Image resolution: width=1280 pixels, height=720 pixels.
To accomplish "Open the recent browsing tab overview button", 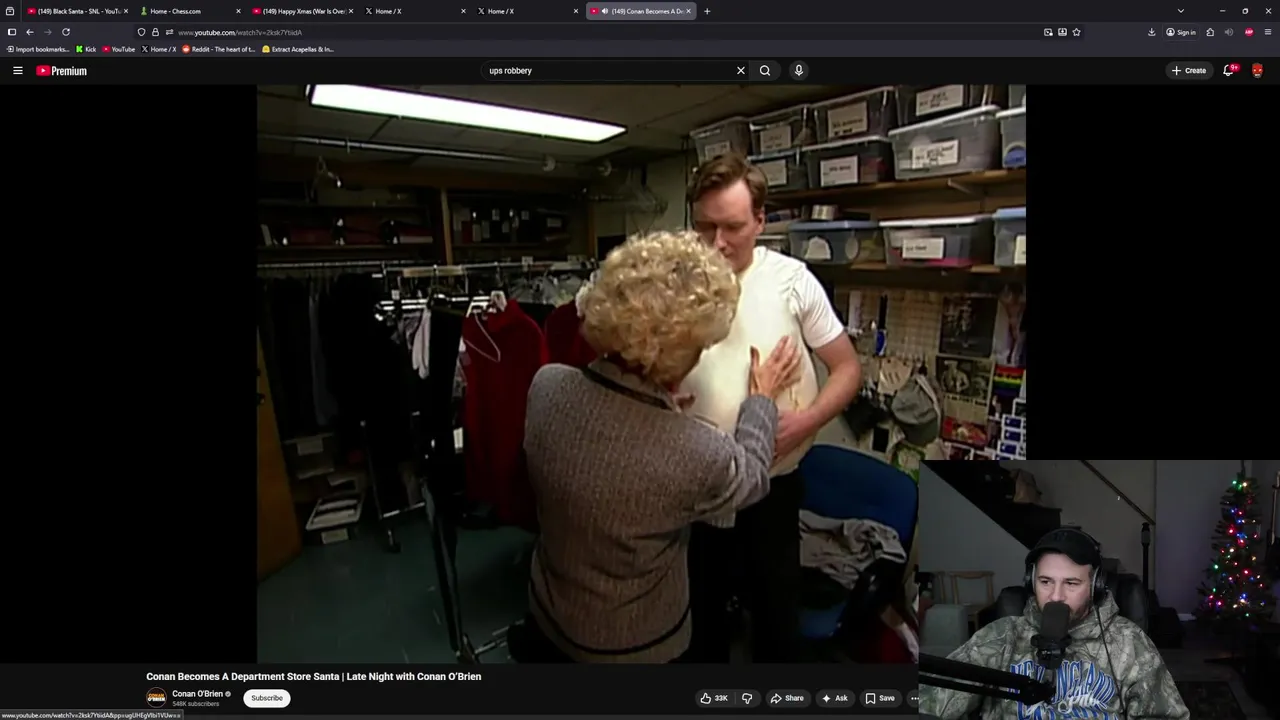I will pyautogui.click(x=10, y=11).
